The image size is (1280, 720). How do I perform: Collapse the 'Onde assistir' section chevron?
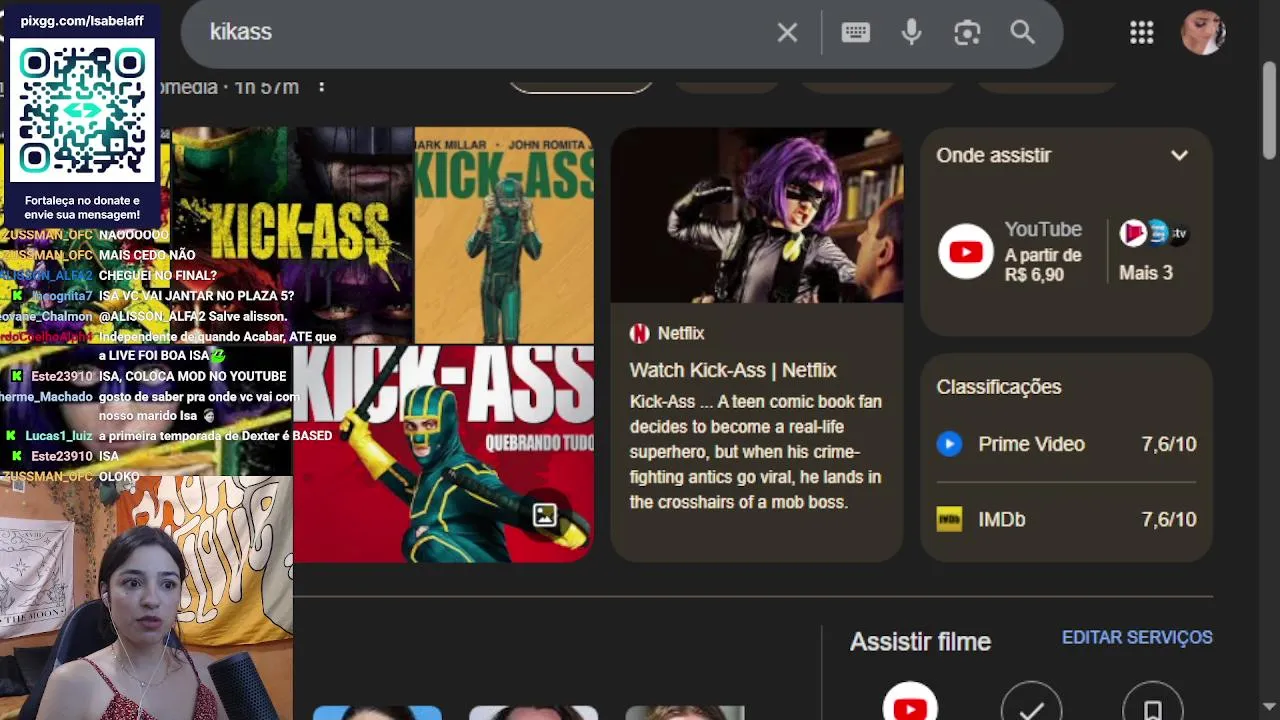click(1179, 155)
